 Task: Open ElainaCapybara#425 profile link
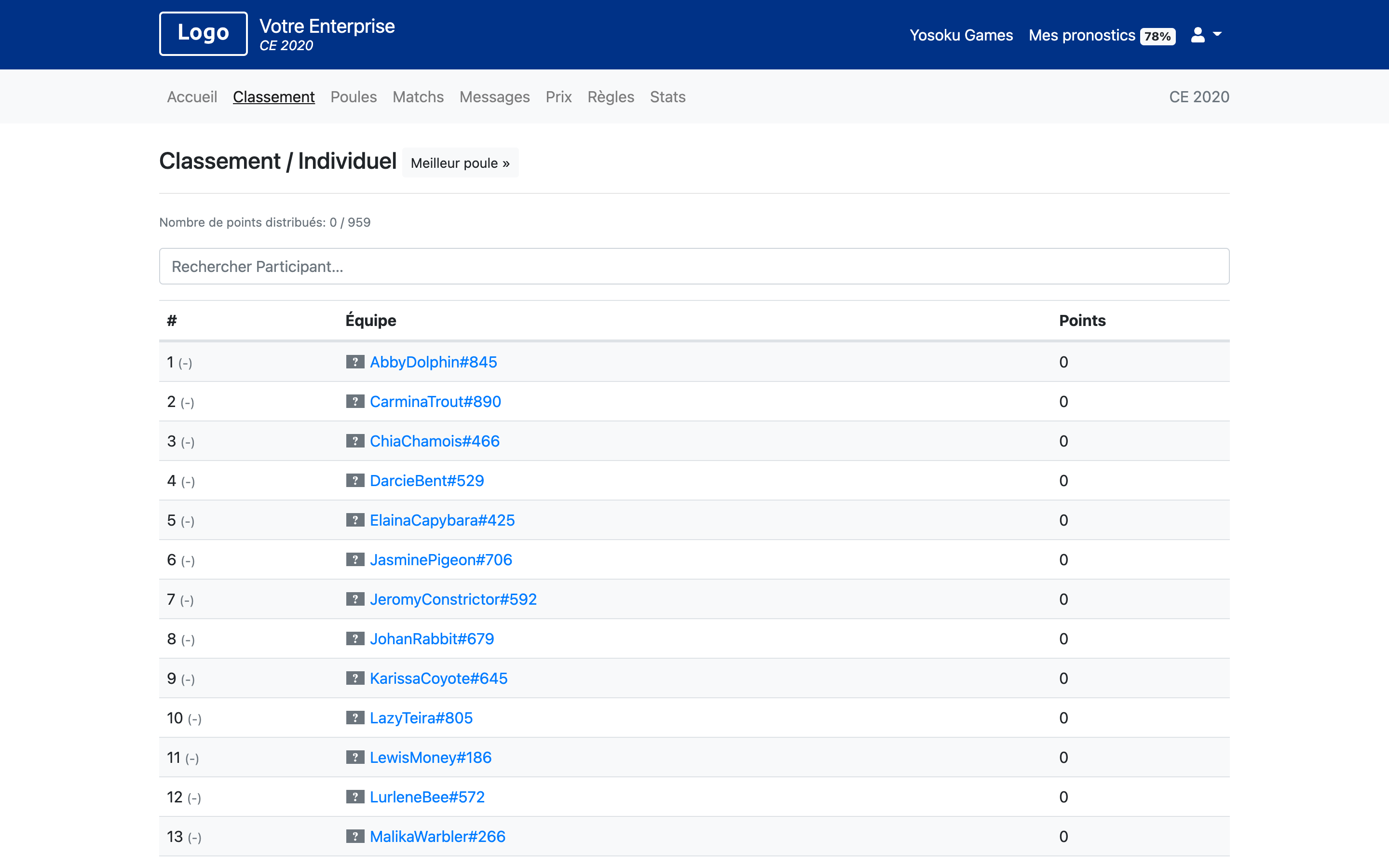(443, 521)
